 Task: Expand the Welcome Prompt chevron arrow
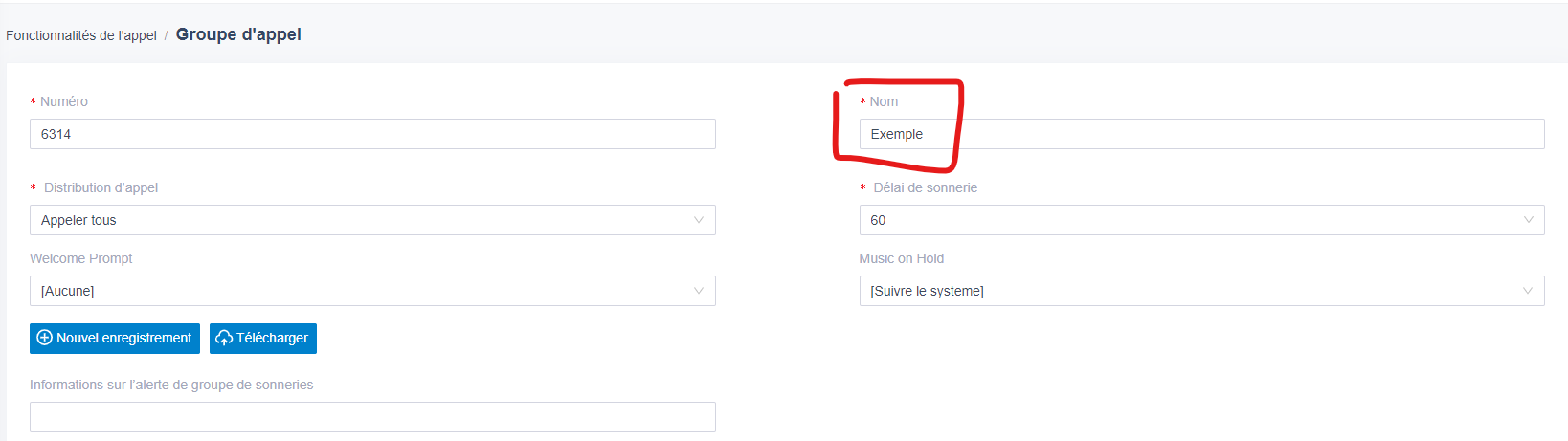coord(699,291)
